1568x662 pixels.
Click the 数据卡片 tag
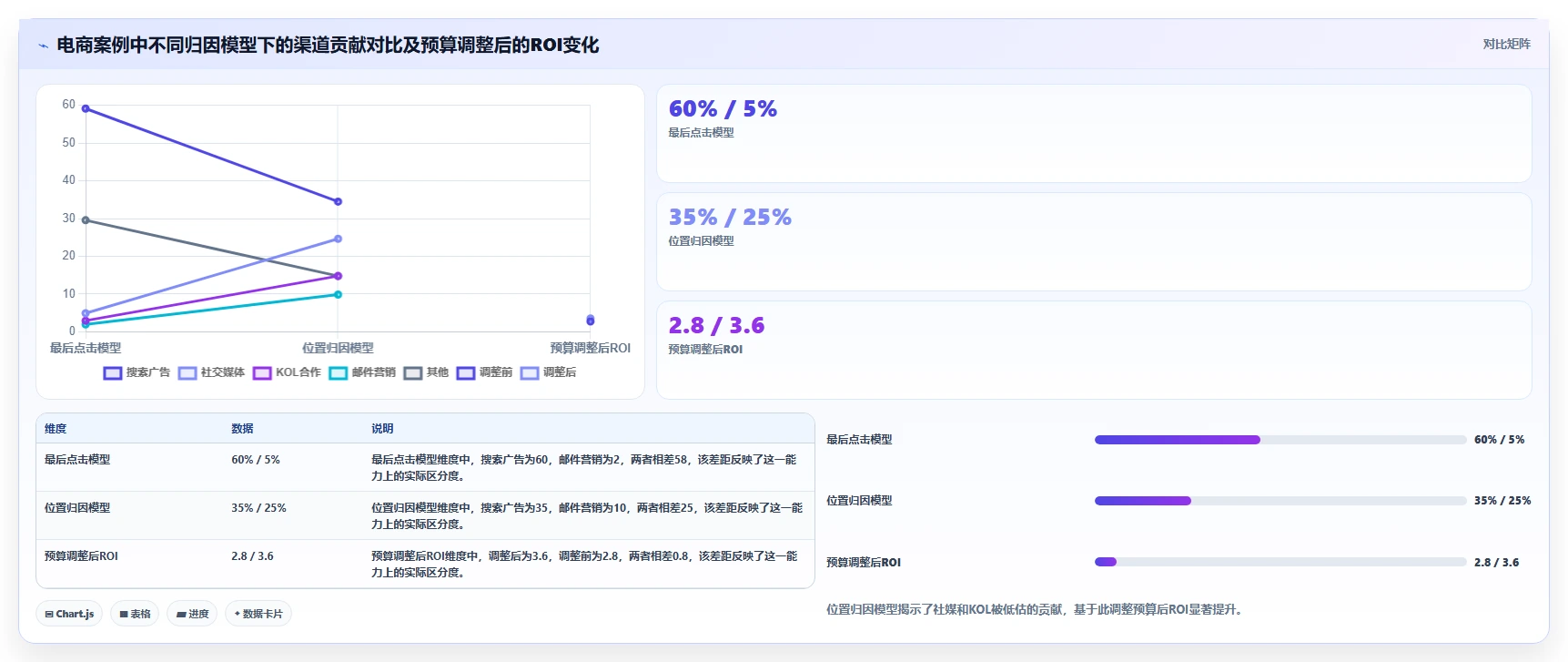(x=258, y=614)
